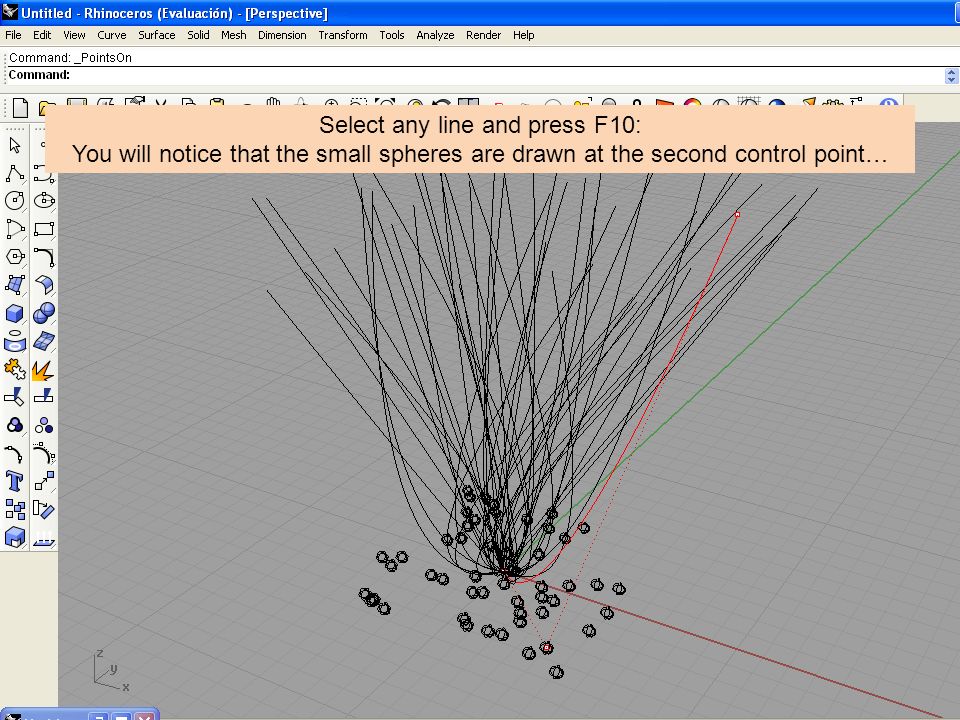The width and height of the screenshot is (960, 720).
Task: Select the Ellipse tool
Action: (x=44, y=200)
